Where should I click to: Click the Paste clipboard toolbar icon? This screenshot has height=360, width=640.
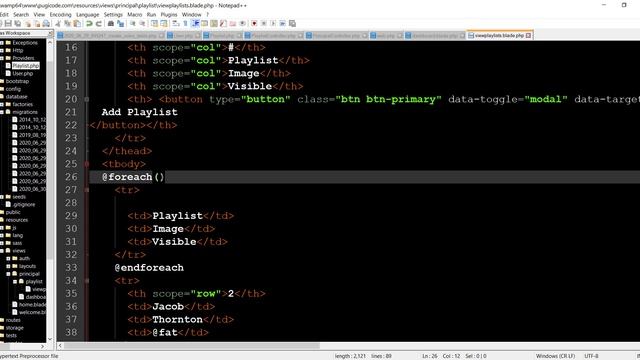click(77, 23)
